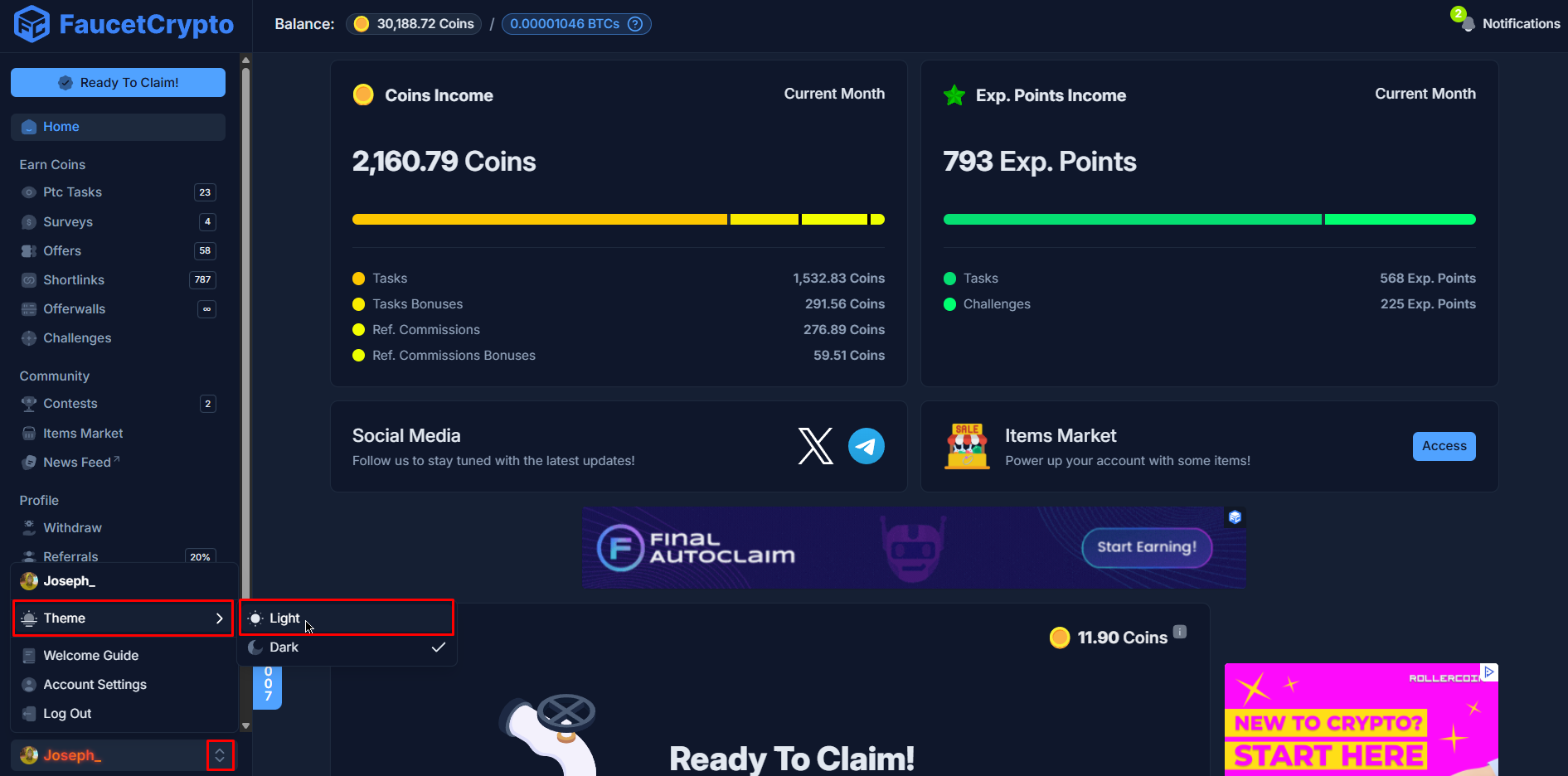The image size is (1568, 776).
Task: Expand the Theme submenu chevron
Action: point(220,618)
